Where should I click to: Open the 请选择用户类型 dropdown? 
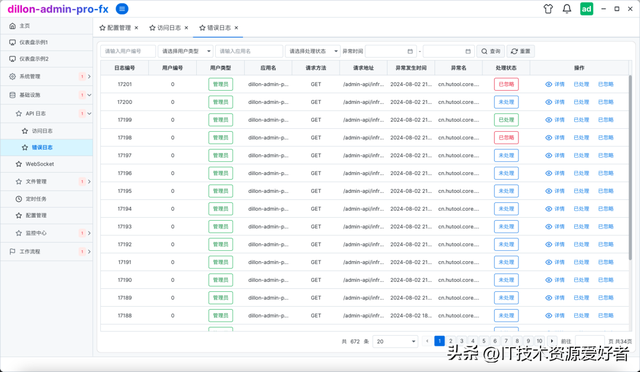186,51
